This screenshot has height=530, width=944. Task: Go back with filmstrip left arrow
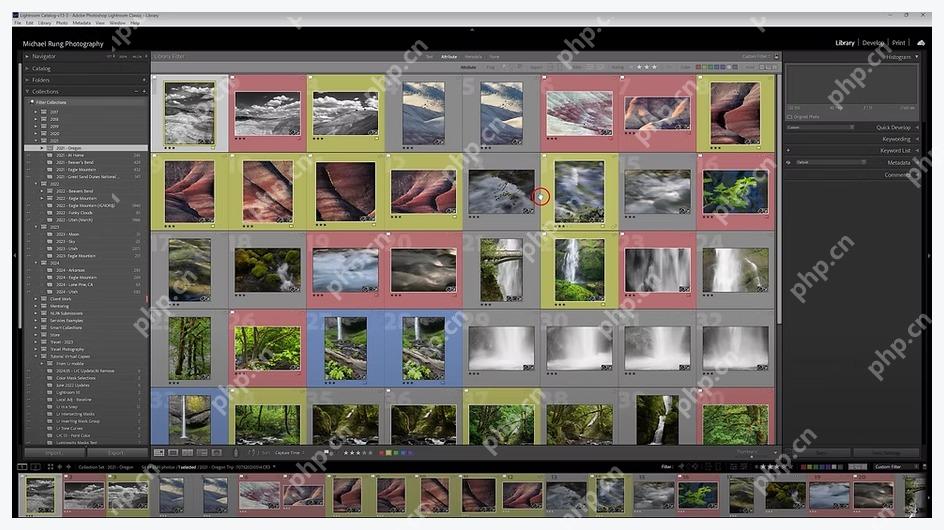[x=60, y=467]
